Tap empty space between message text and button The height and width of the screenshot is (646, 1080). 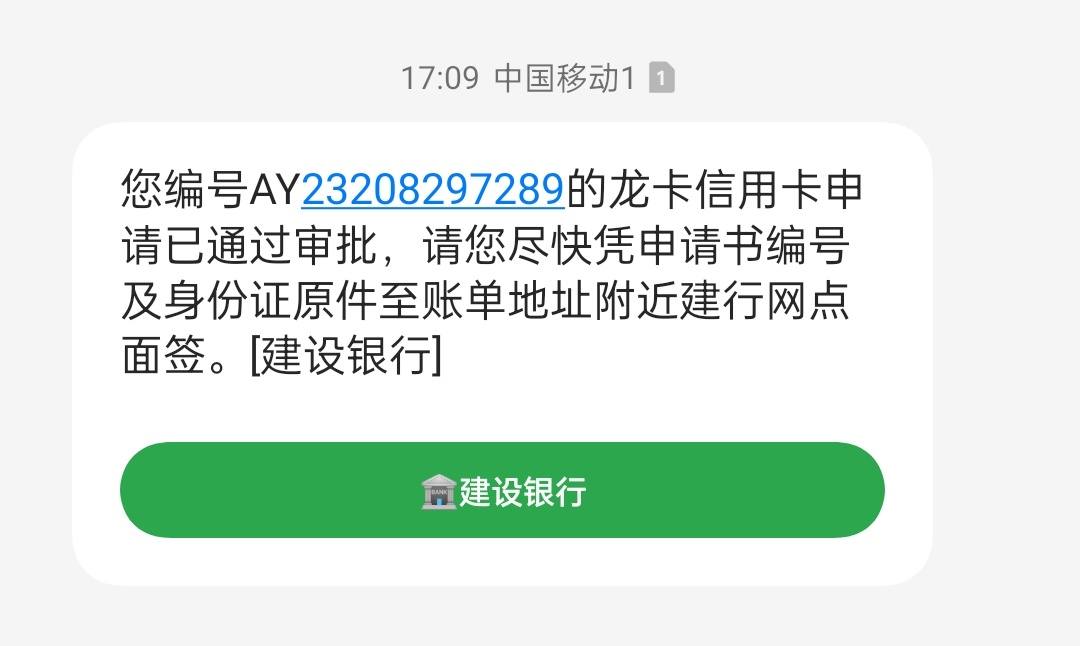tap(502, 410)
